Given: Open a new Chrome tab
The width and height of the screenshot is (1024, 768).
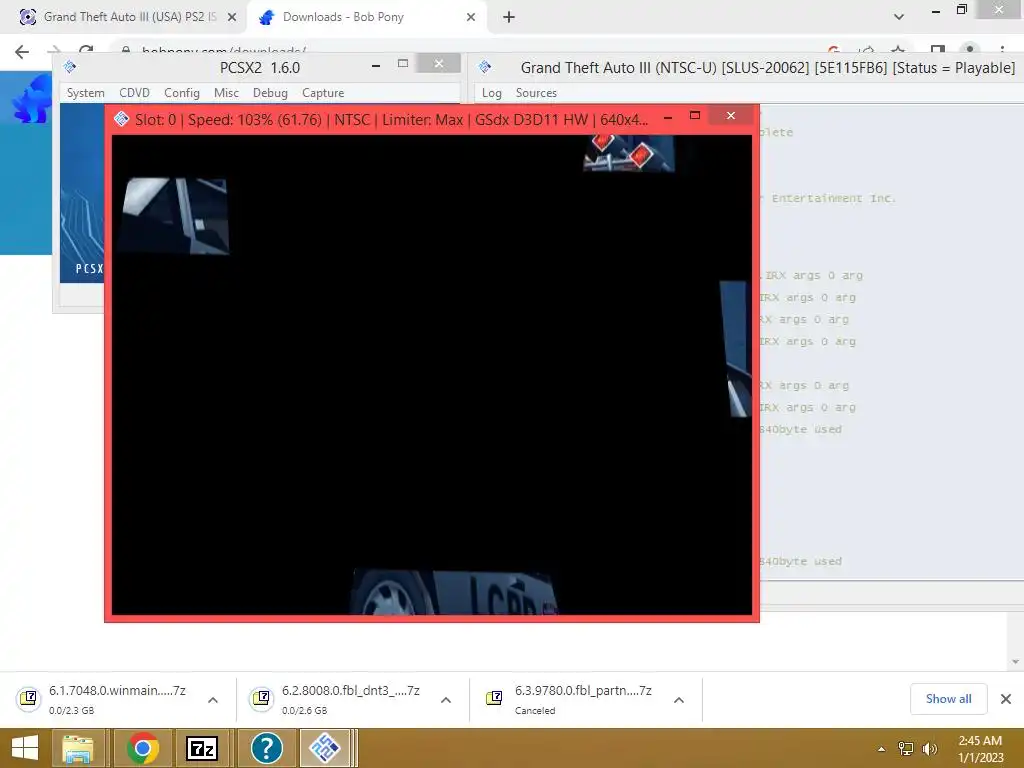Looking at the screenshot, I should (x=509, y=17).
